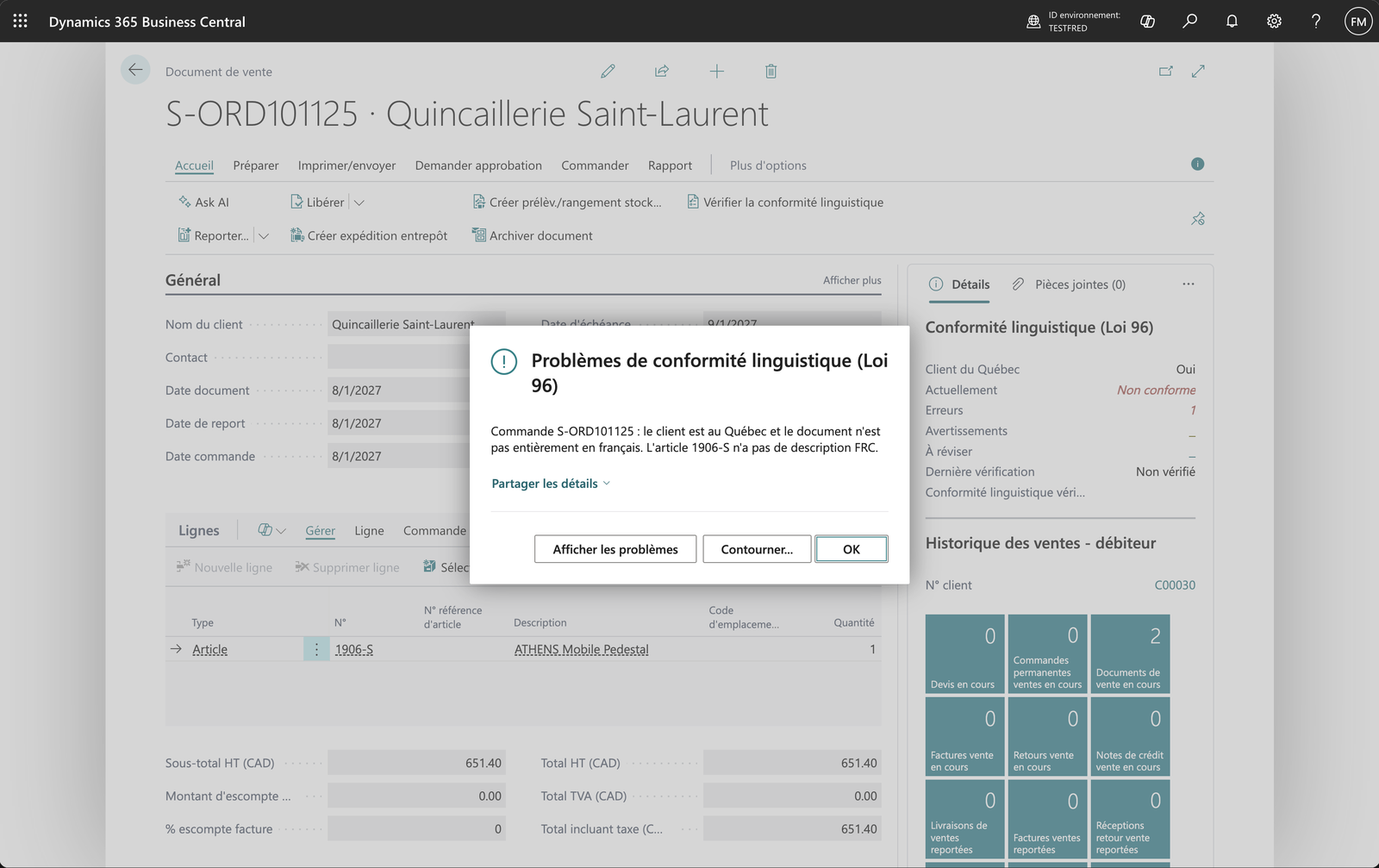This screenshot has height=868, width=1379.
Task: Open Demander approbation tab
Action: [478, 165]
